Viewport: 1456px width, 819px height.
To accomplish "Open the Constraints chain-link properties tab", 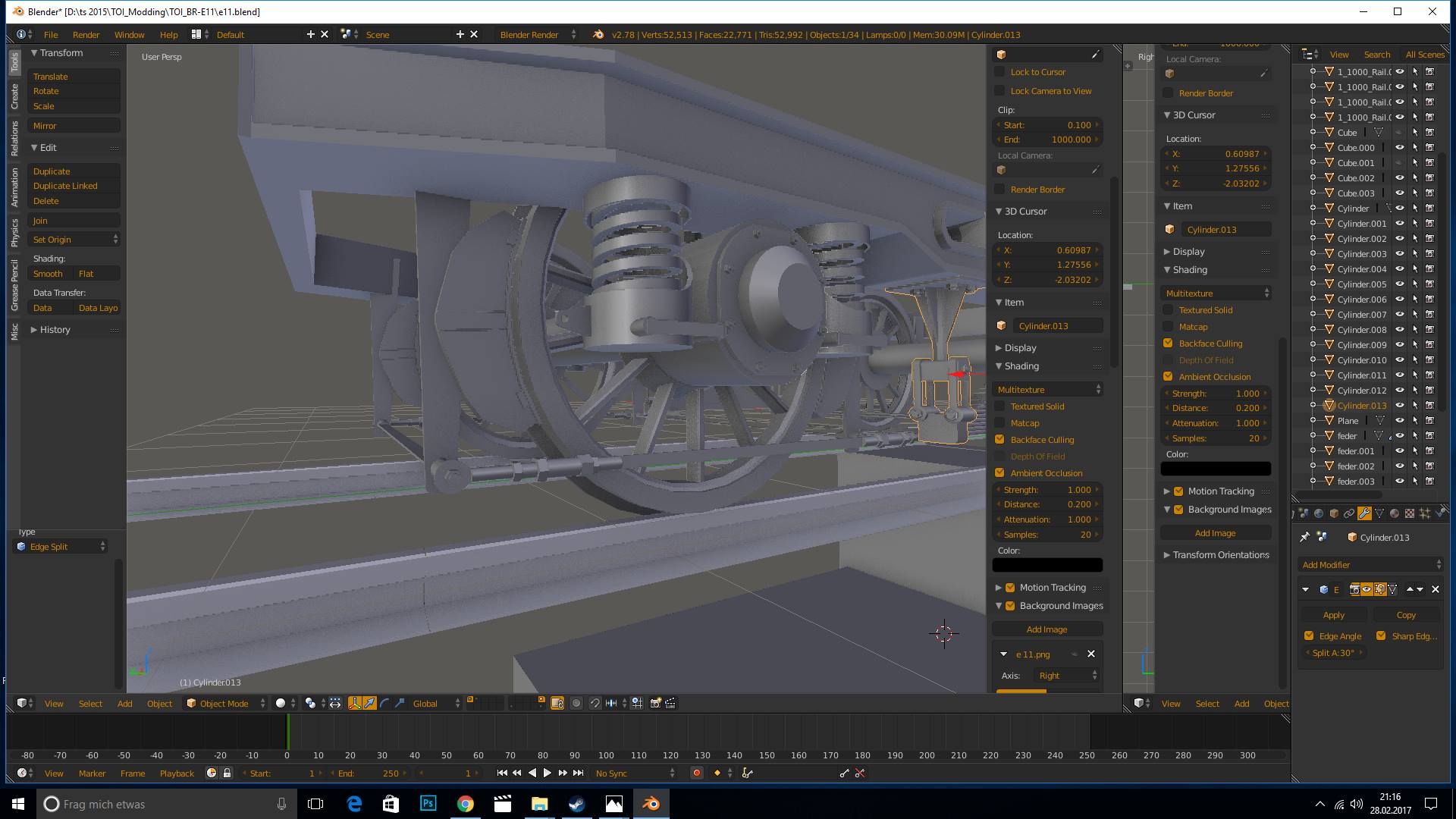I will (1349, 513).
